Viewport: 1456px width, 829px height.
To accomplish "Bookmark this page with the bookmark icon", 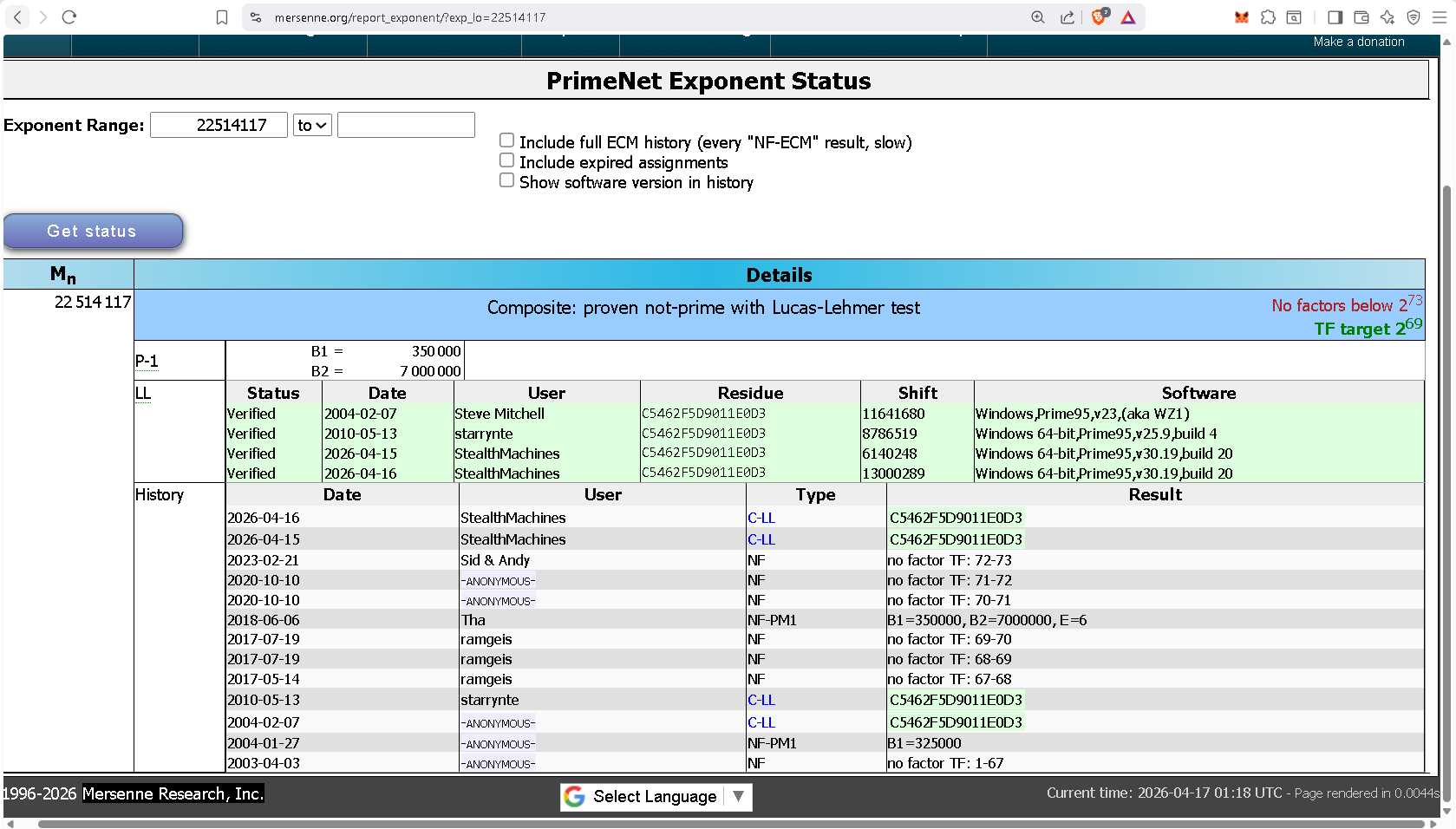I will (222, 17).
